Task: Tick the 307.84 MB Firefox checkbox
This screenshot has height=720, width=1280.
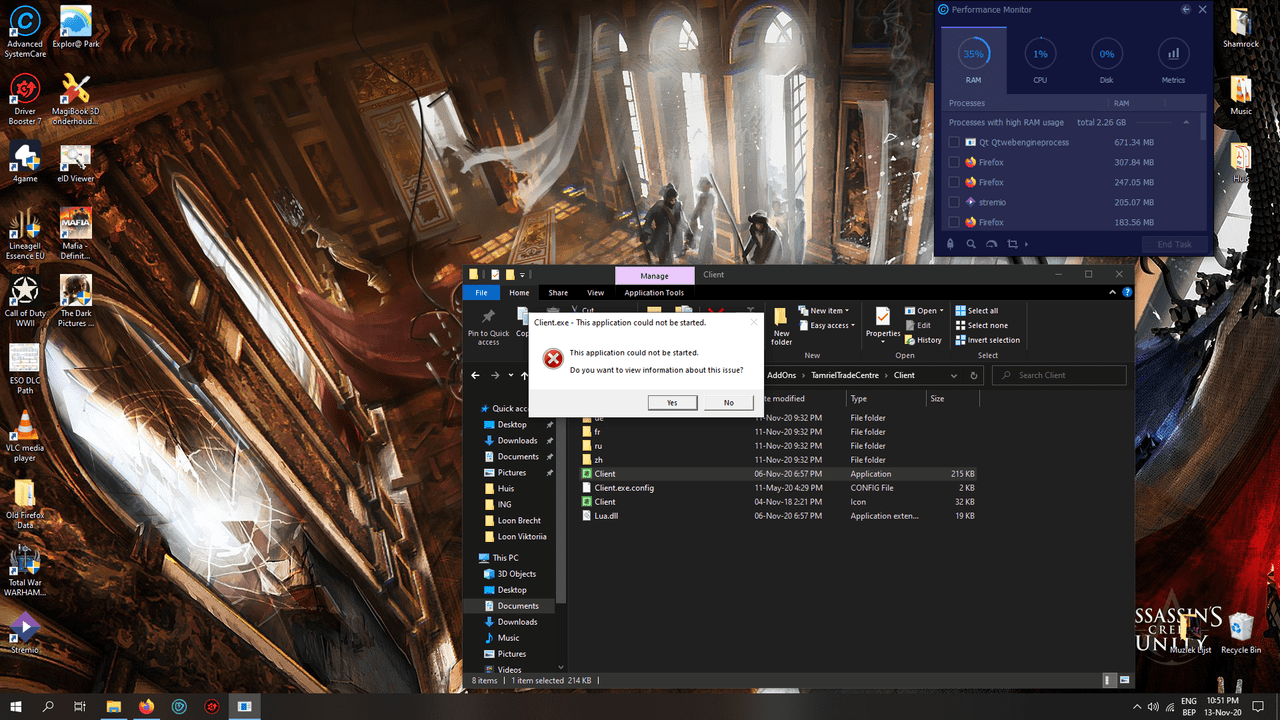Action: pos(954,162)
